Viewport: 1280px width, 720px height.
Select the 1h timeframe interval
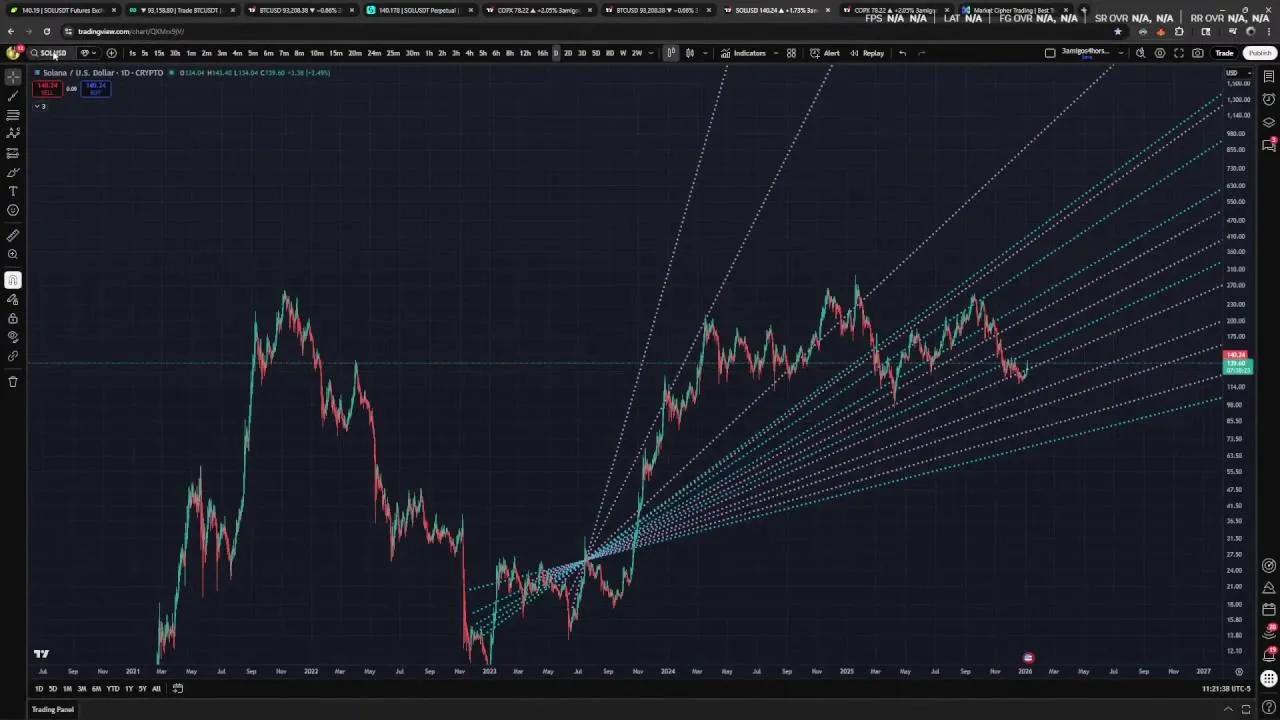[x=429, y=53]
